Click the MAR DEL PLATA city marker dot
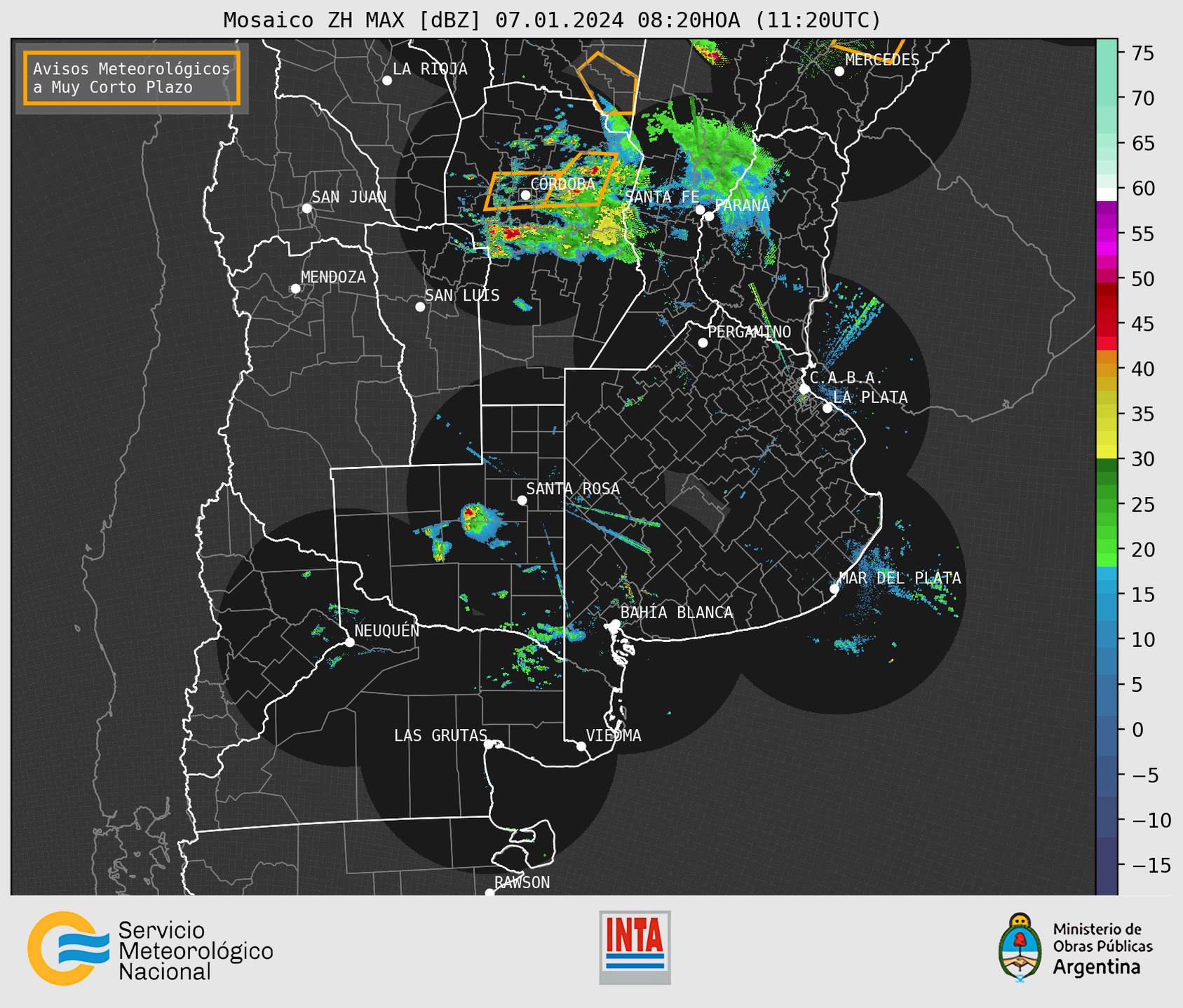The image size is (1183, 1008). coord(834,589)
